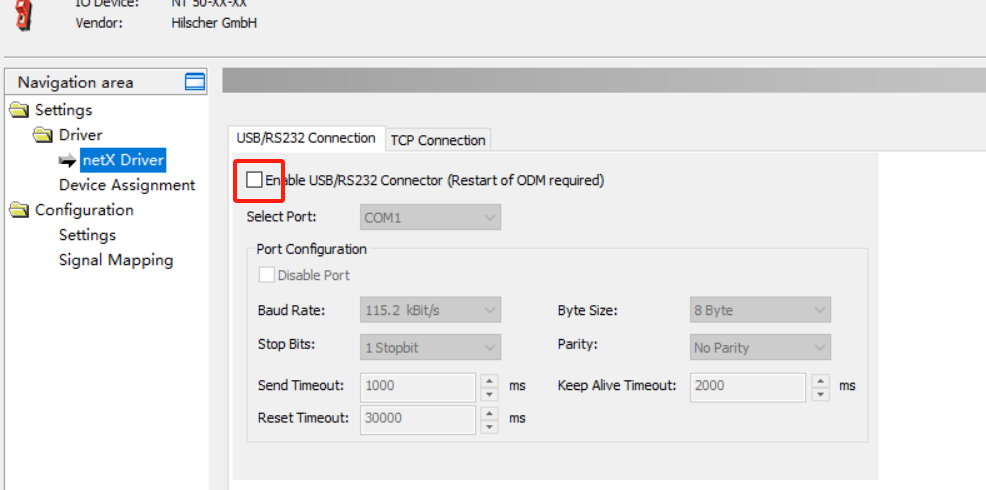Click the Navigation area panel toggle icon
986x490 pixels.
point(195,82)
